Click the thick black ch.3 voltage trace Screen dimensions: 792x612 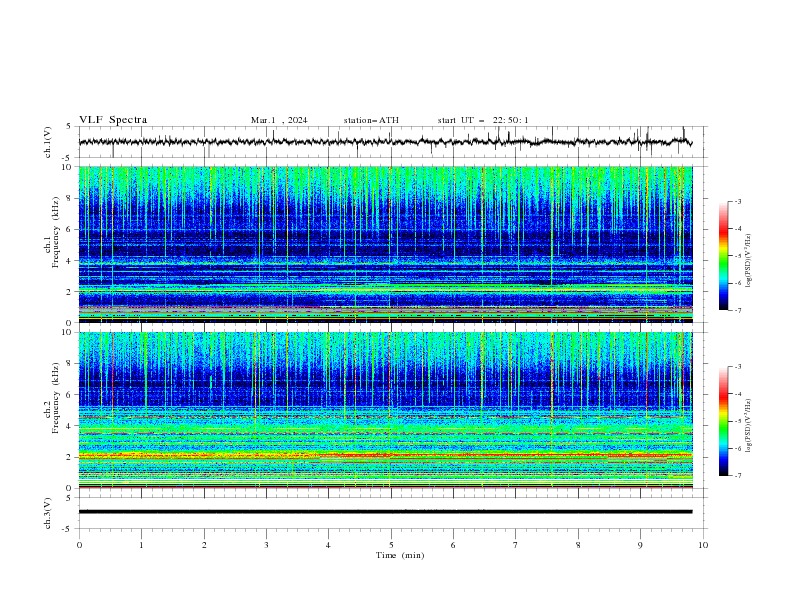(385, 512)
